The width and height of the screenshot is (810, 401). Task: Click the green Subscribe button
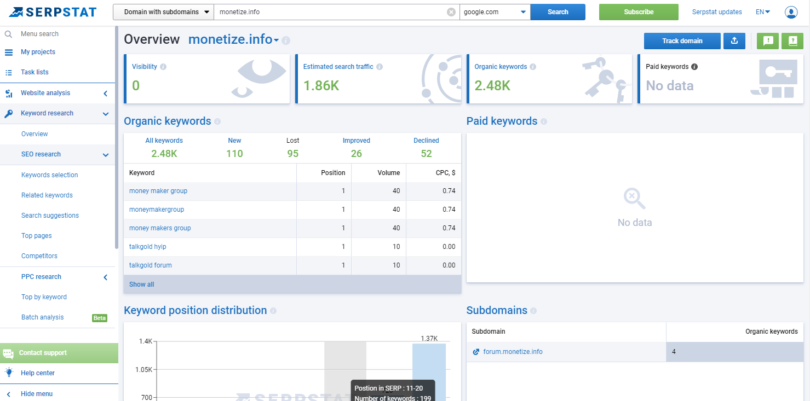(x=638, y=12)
